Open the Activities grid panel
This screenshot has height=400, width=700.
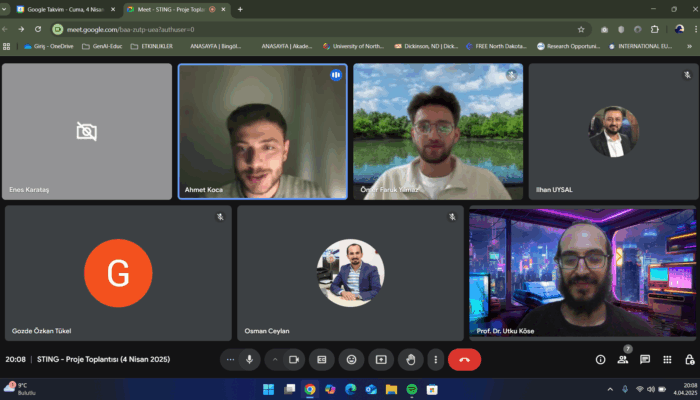pyautogui.click(x=666, y=359)
